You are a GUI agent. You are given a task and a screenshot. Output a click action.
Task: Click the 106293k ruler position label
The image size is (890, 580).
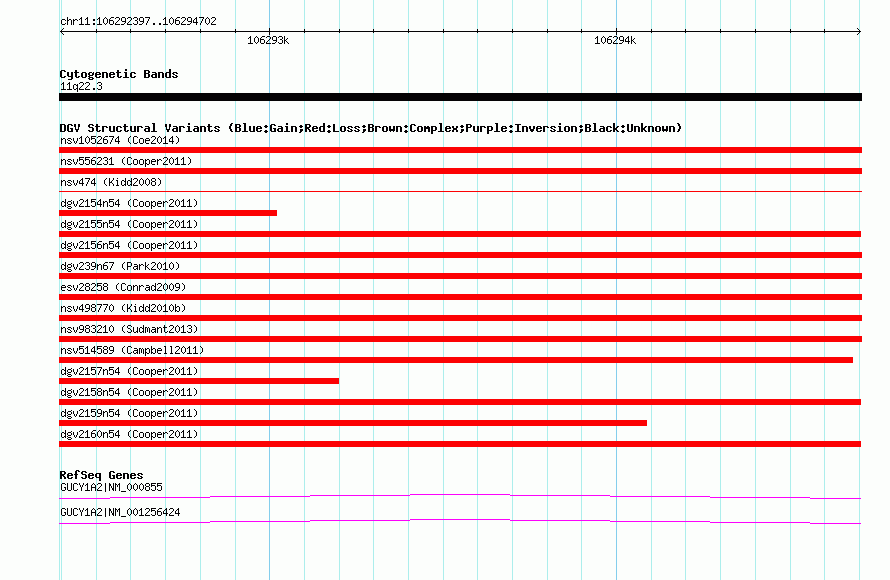click(268, 40)
